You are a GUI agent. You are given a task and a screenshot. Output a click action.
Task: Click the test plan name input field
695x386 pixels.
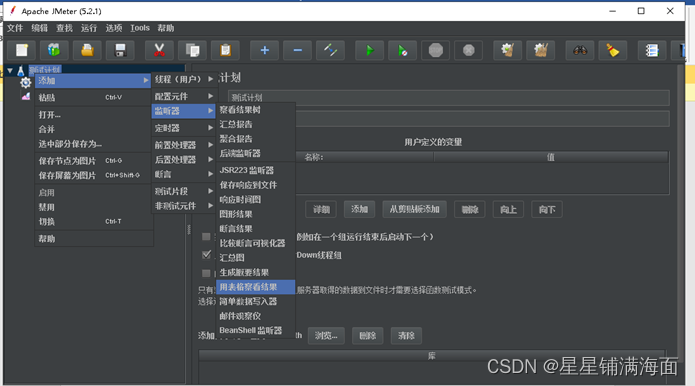(449, 98)
